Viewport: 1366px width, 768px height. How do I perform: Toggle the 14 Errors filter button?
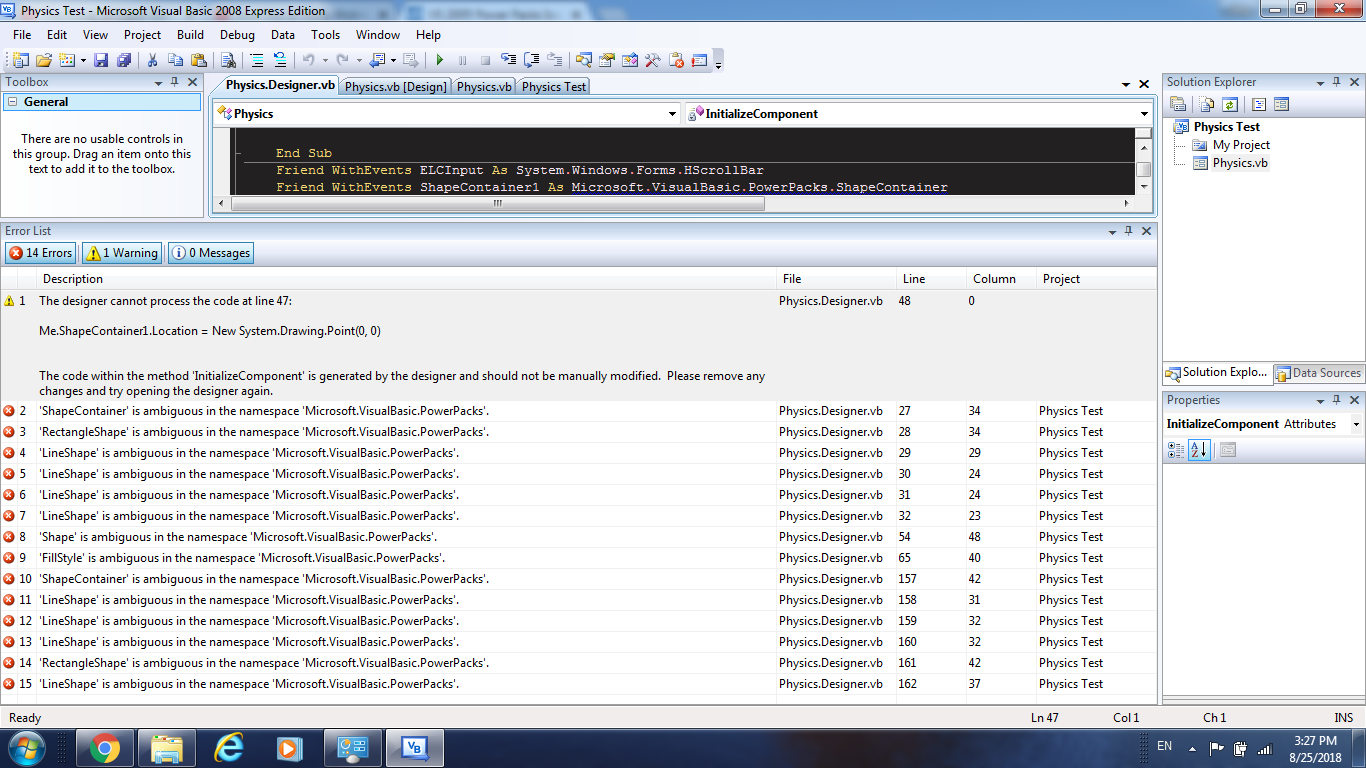[41, 253]
